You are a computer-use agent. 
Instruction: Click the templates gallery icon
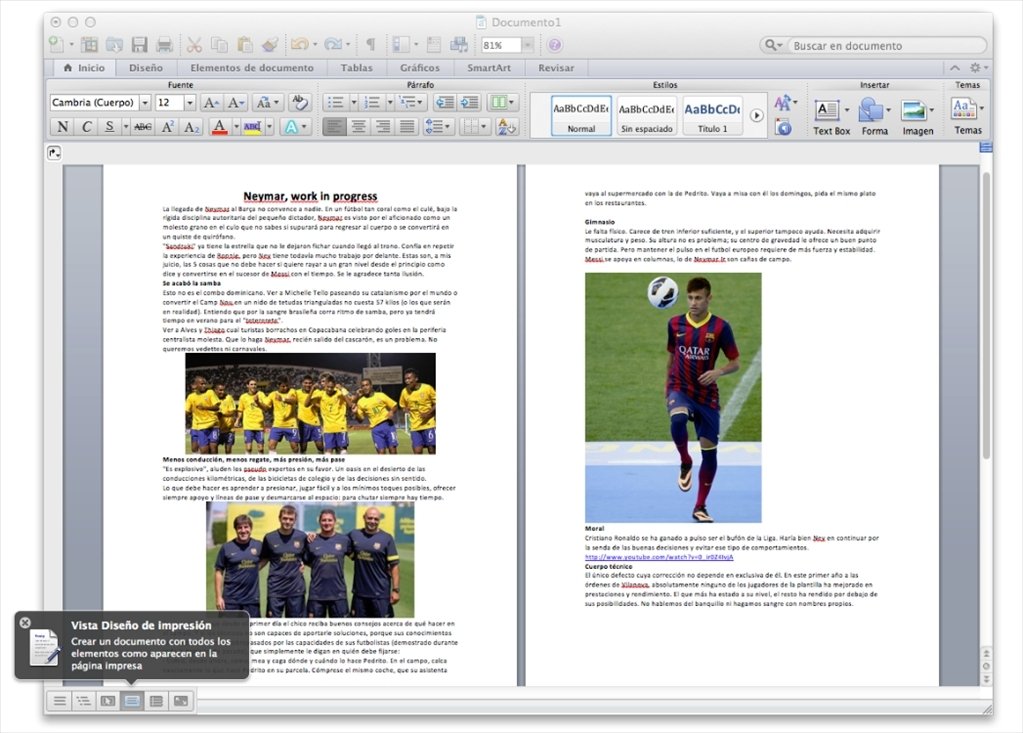[89, 44]
